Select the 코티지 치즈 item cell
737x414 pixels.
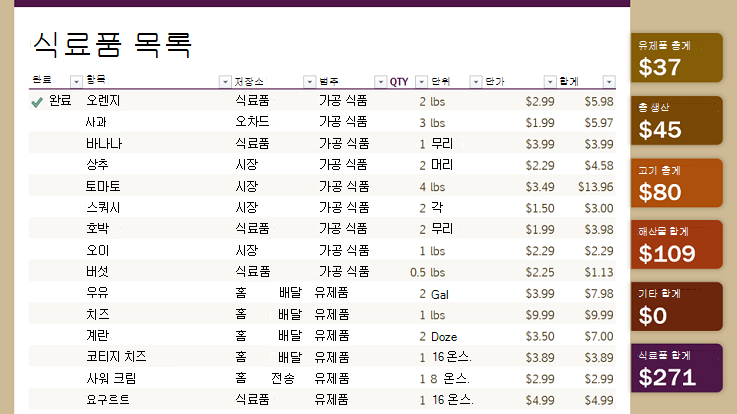click(x=116, y=357)
